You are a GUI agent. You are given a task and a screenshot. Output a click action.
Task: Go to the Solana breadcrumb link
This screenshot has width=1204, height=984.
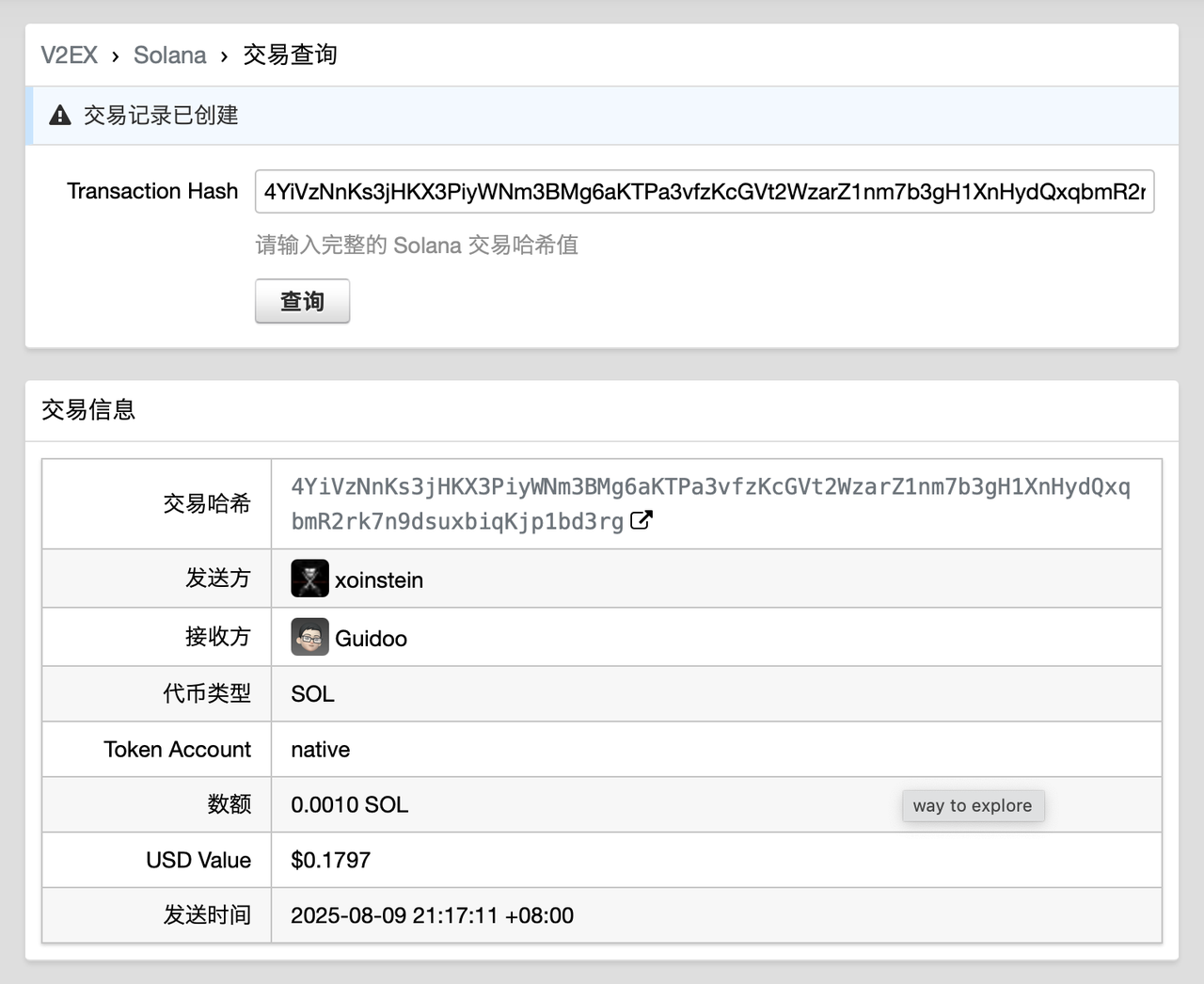169,56
